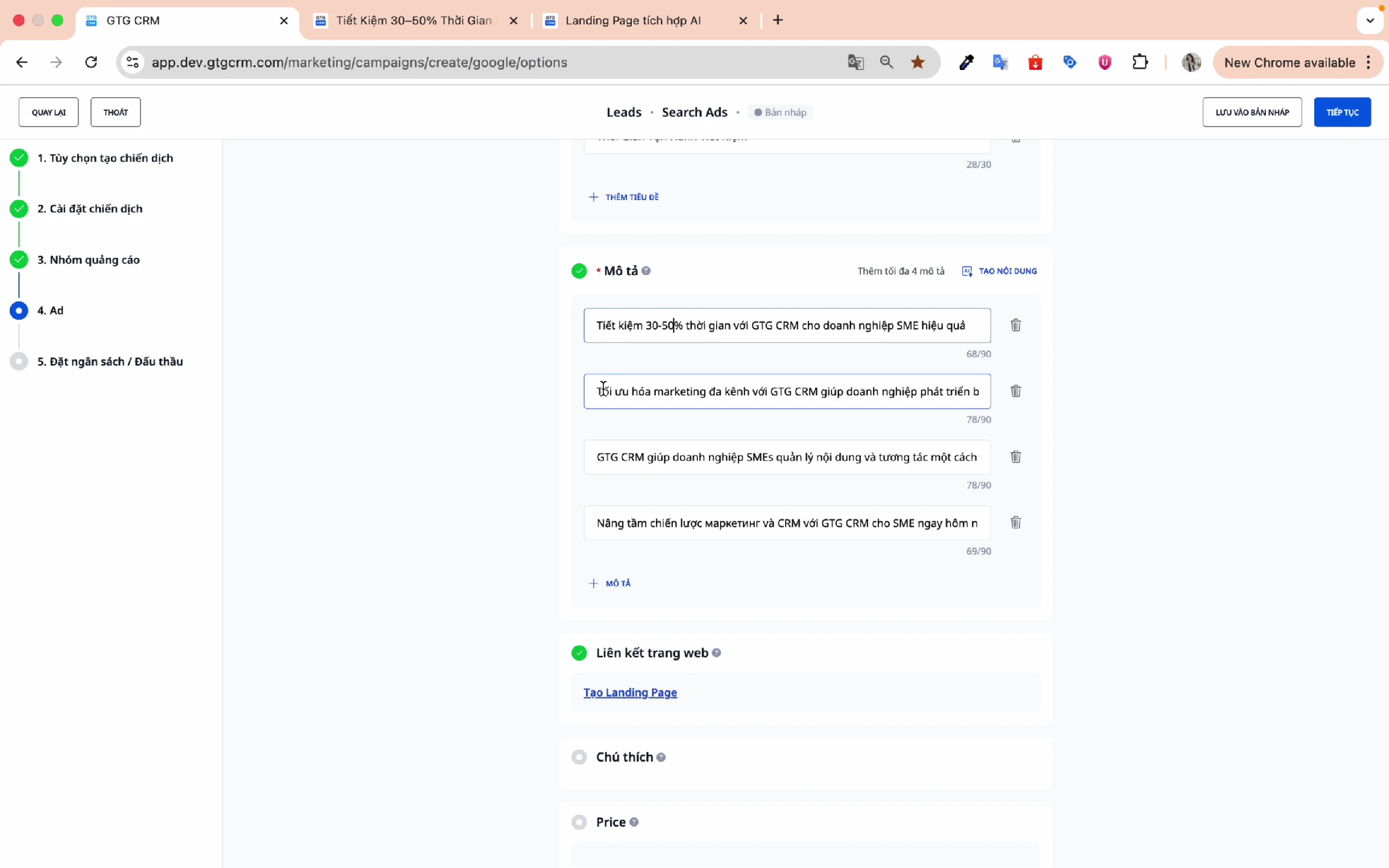Click the bookmark star in the address bar
The height and width of the screenshot is (868, 1389).
coord(918,62)
